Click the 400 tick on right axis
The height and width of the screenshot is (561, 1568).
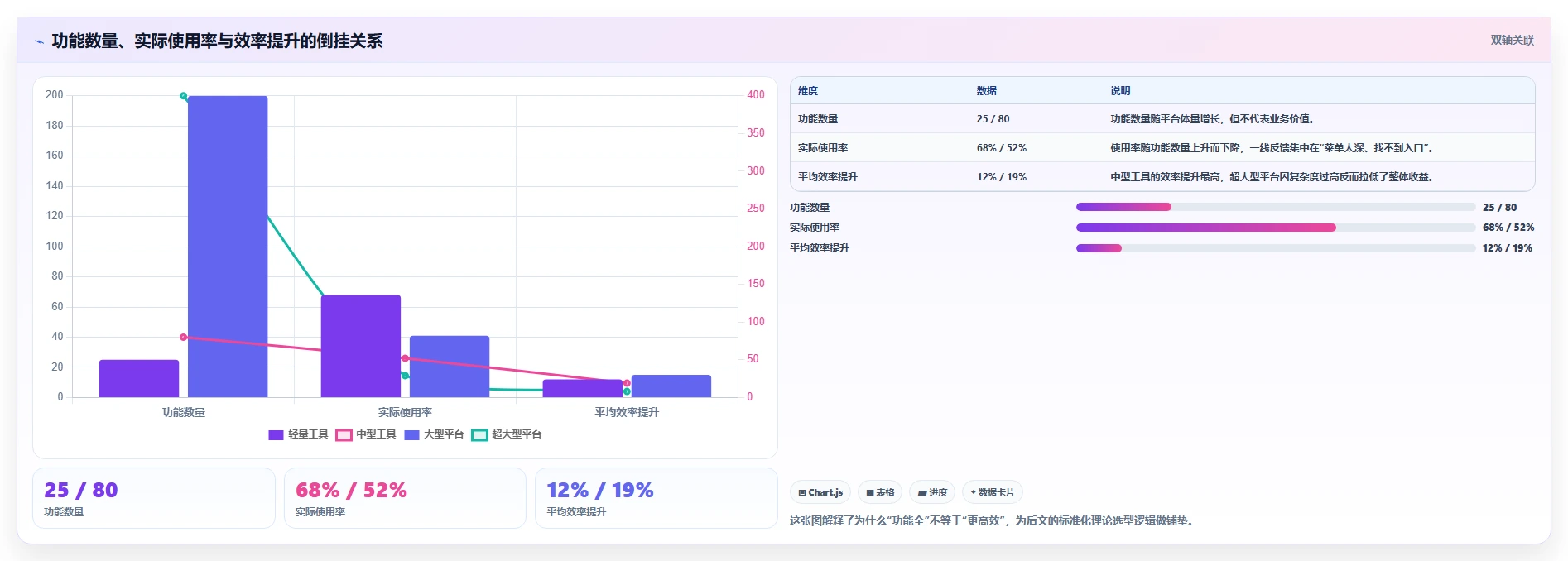tap(756, 95)
